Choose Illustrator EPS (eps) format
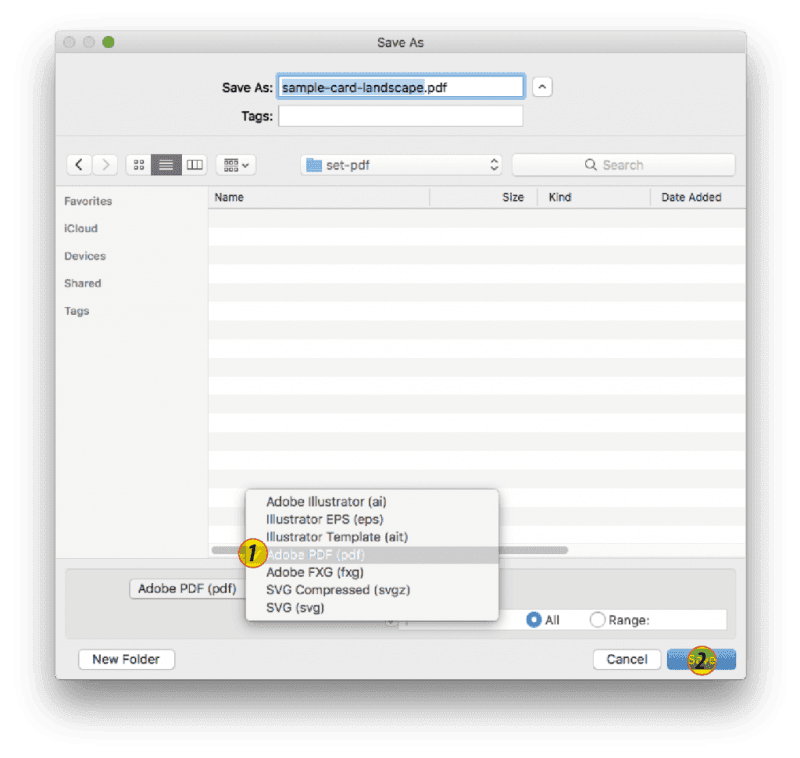Viewport: 800px width, 758px height. pyautogui.click(x=324, y=519)
